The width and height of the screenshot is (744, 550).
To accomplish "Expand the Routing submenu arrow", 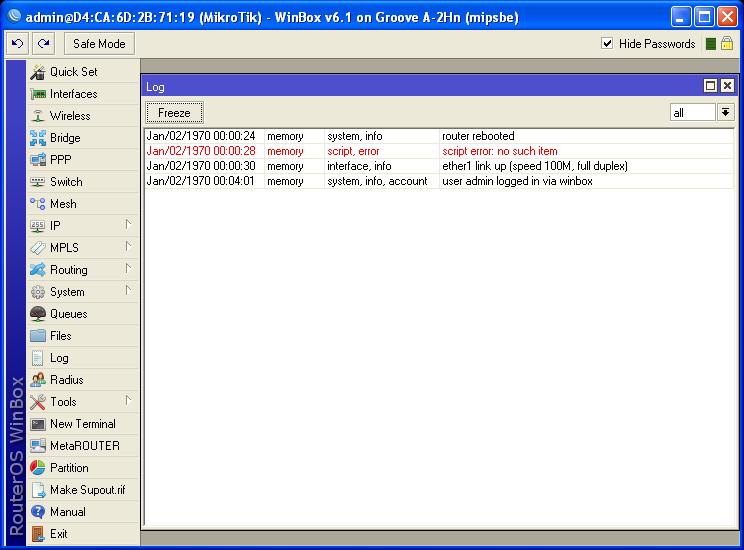I will (x=128, y=269).
